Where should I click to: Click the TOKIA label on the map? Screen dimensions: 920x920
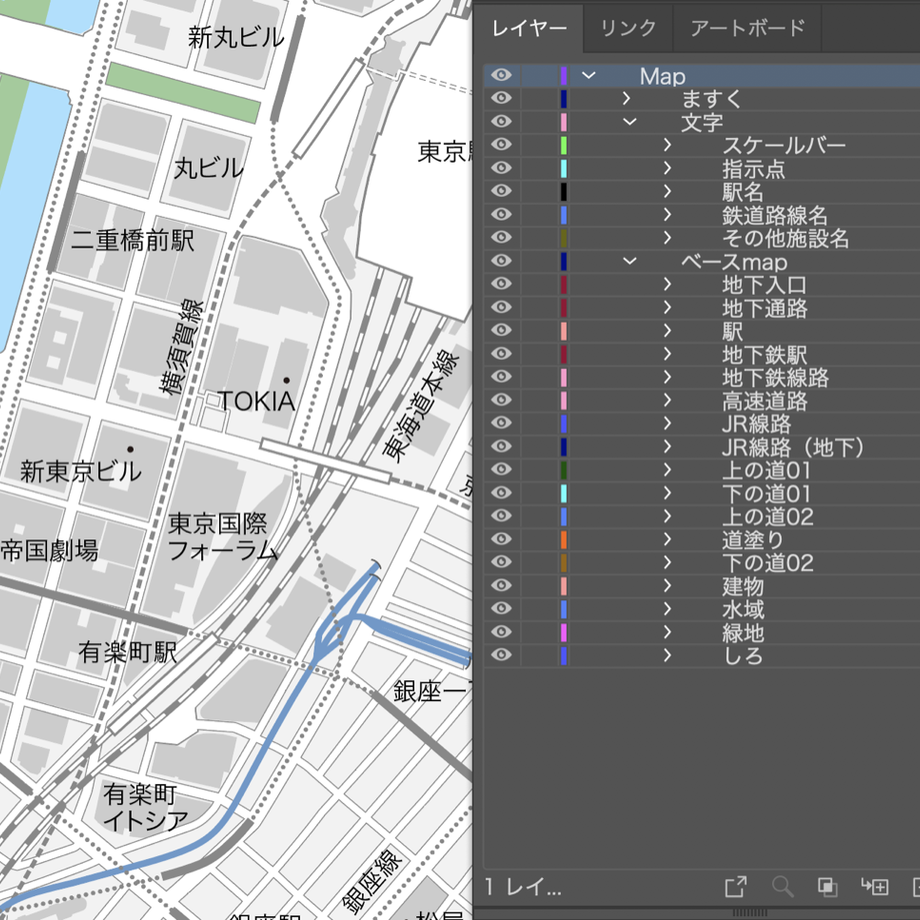256,401
